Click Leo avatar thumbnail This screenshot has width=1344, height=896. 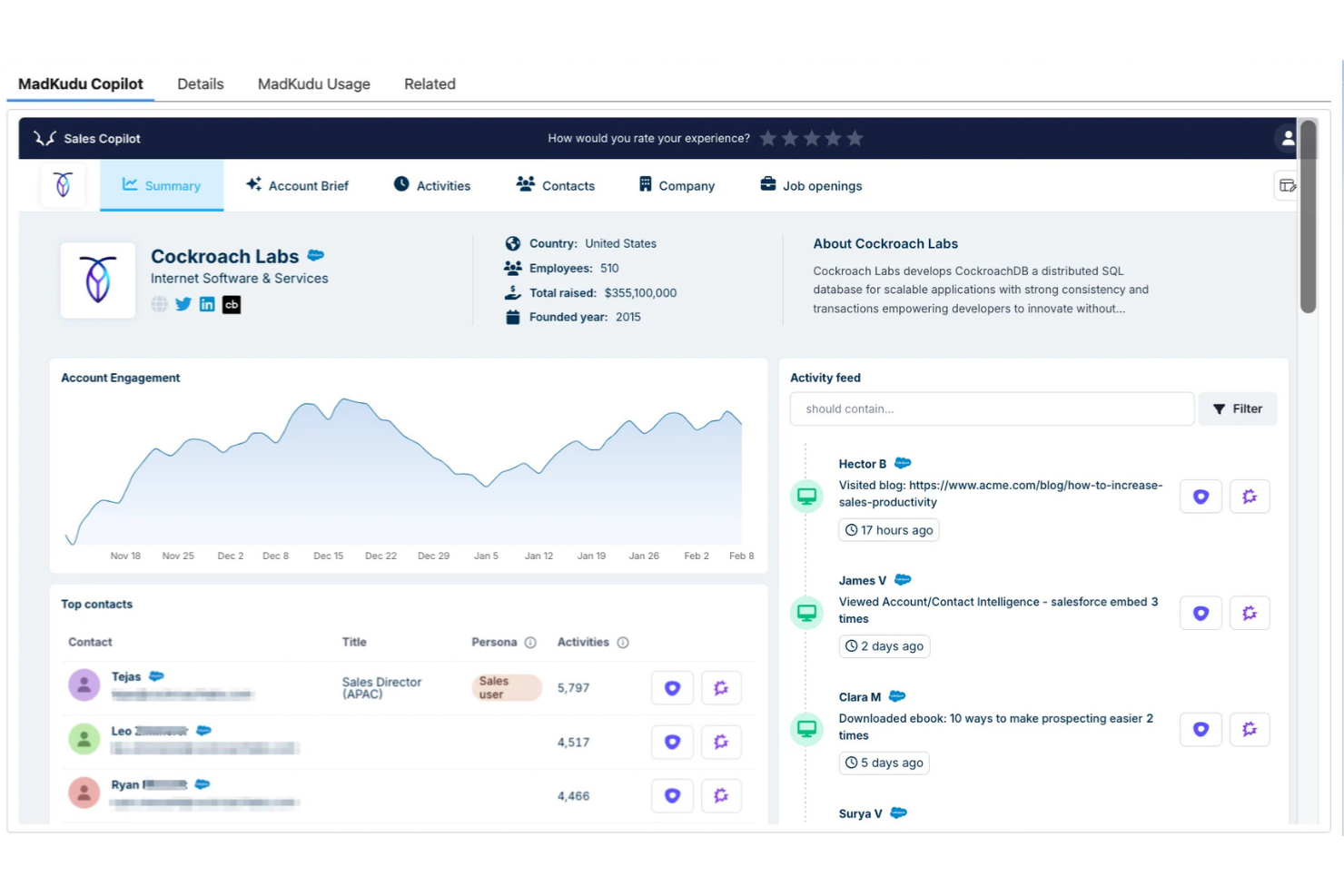tap(84, 739)
